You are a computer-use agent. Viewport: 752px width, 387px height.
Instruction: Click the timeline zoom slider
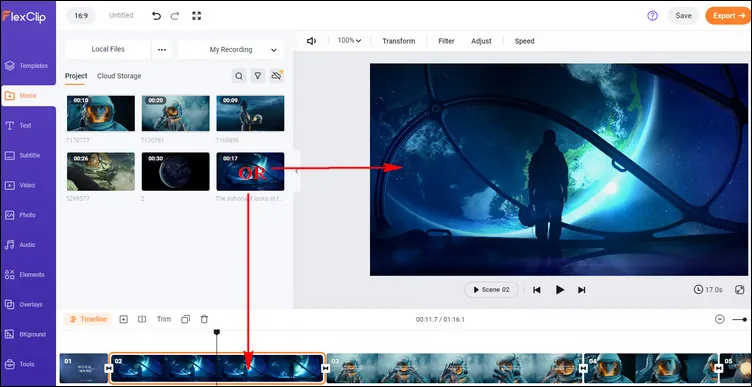[x=740, y=319]
